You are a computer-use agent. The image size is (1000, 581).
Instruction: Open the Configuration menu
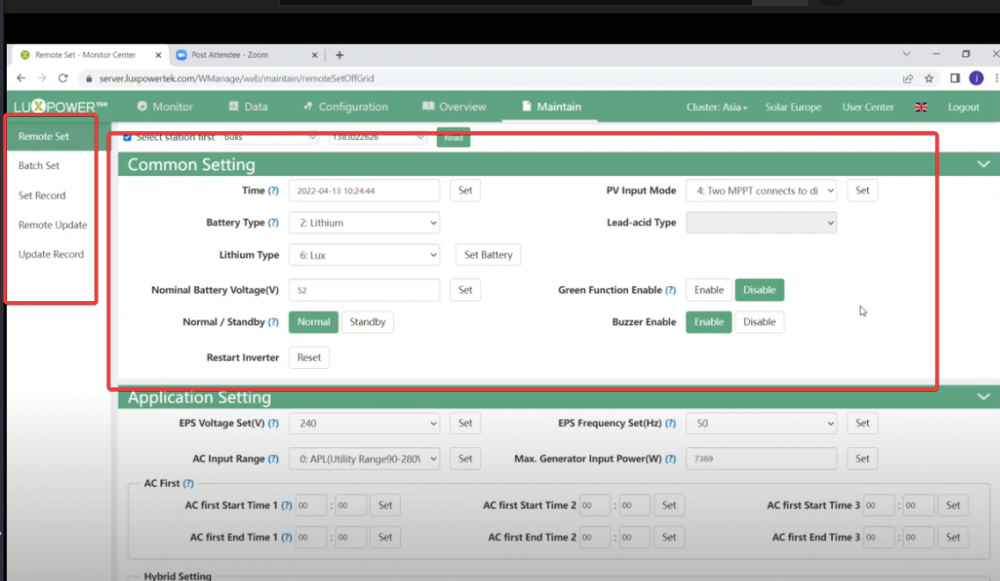pos(346,107)
